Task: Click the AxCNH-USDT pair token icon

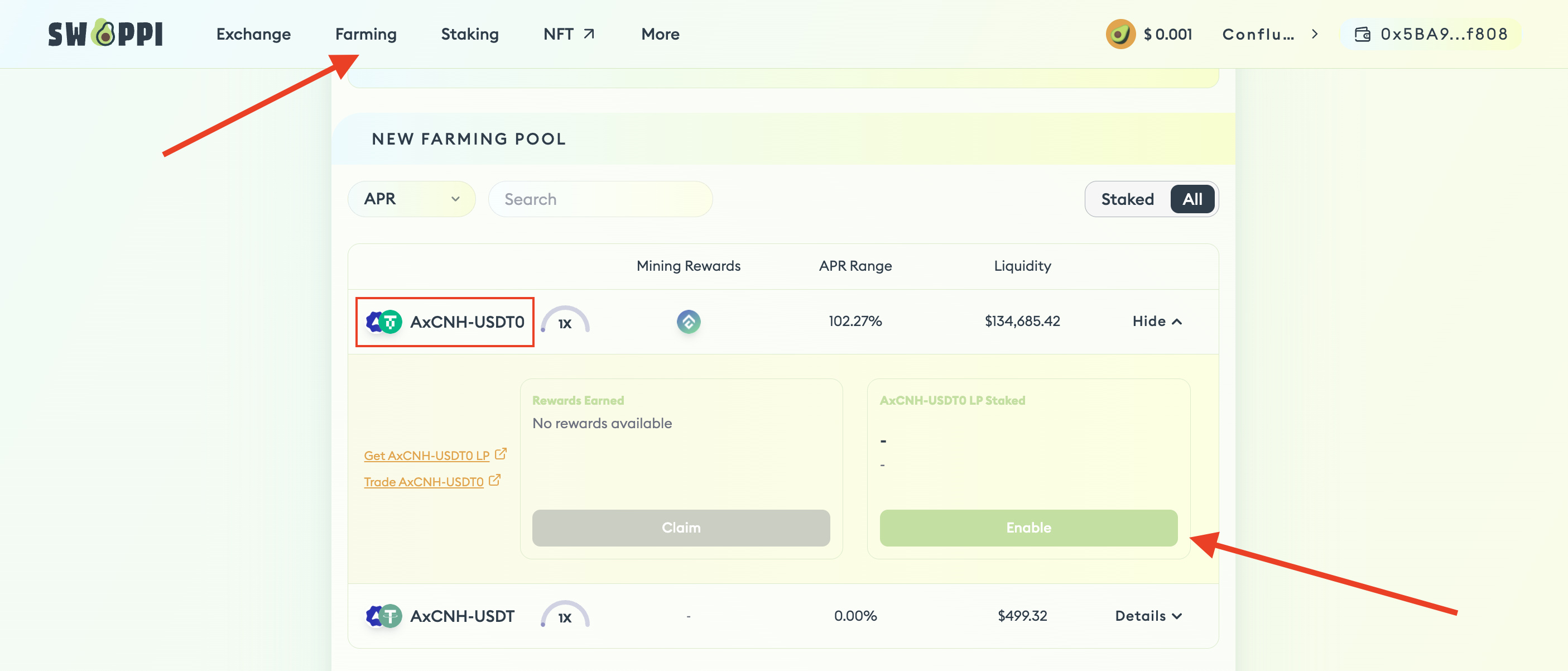Action: tap(383, 616)
